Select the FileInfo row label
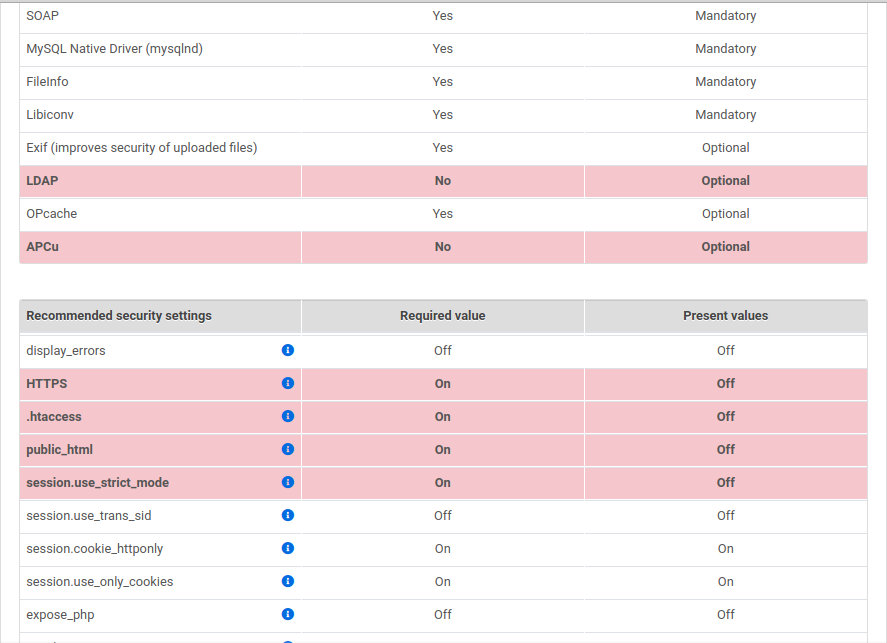The height and width of the screenshot is (643, 887). pyautogui.click(x=48, y=81)
